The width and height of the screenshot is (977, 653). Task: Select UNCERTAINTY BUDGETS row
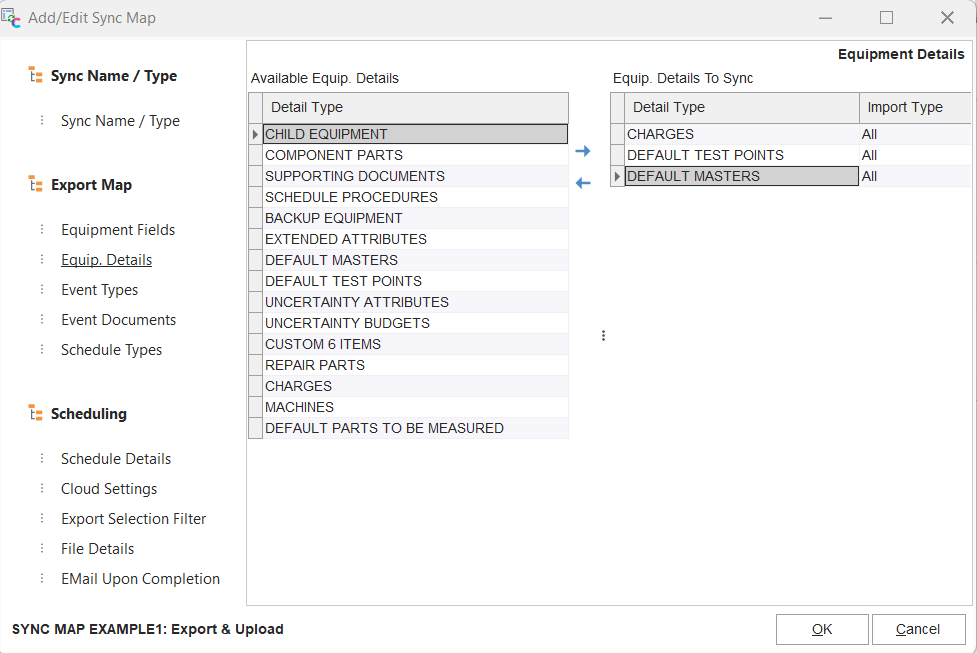[x=347, y=323]
